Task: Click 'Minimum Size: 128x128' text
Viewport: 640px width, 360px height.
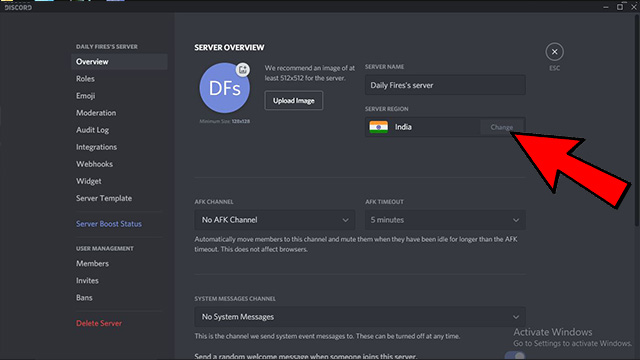Action: click(x=224, y=121)
